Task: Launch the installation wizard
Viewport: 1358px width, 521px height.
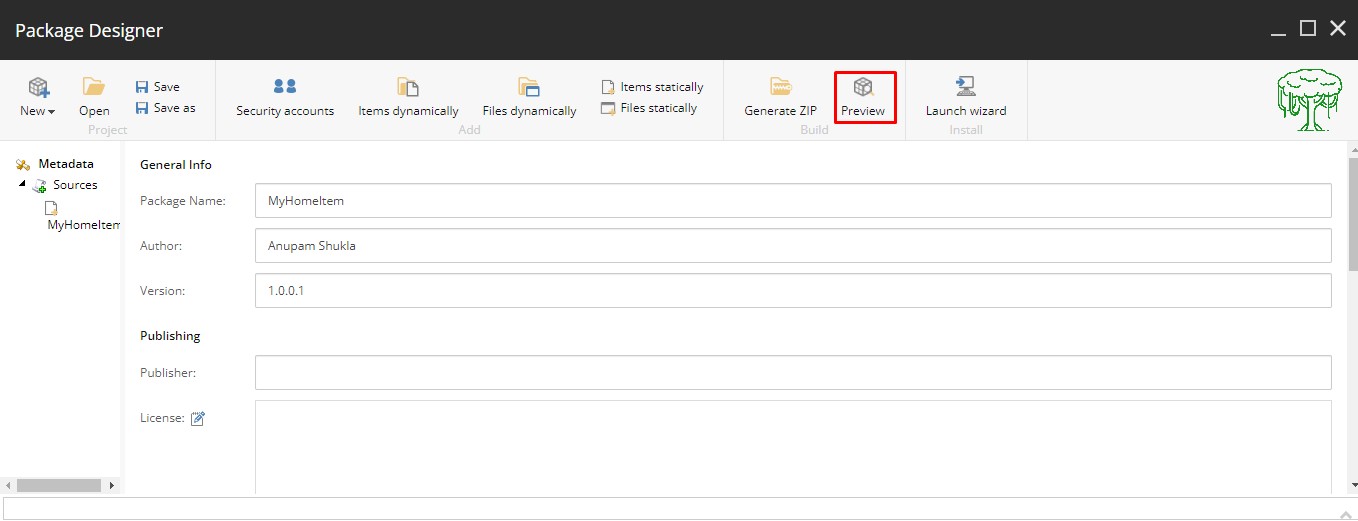Action: [966, 97]
